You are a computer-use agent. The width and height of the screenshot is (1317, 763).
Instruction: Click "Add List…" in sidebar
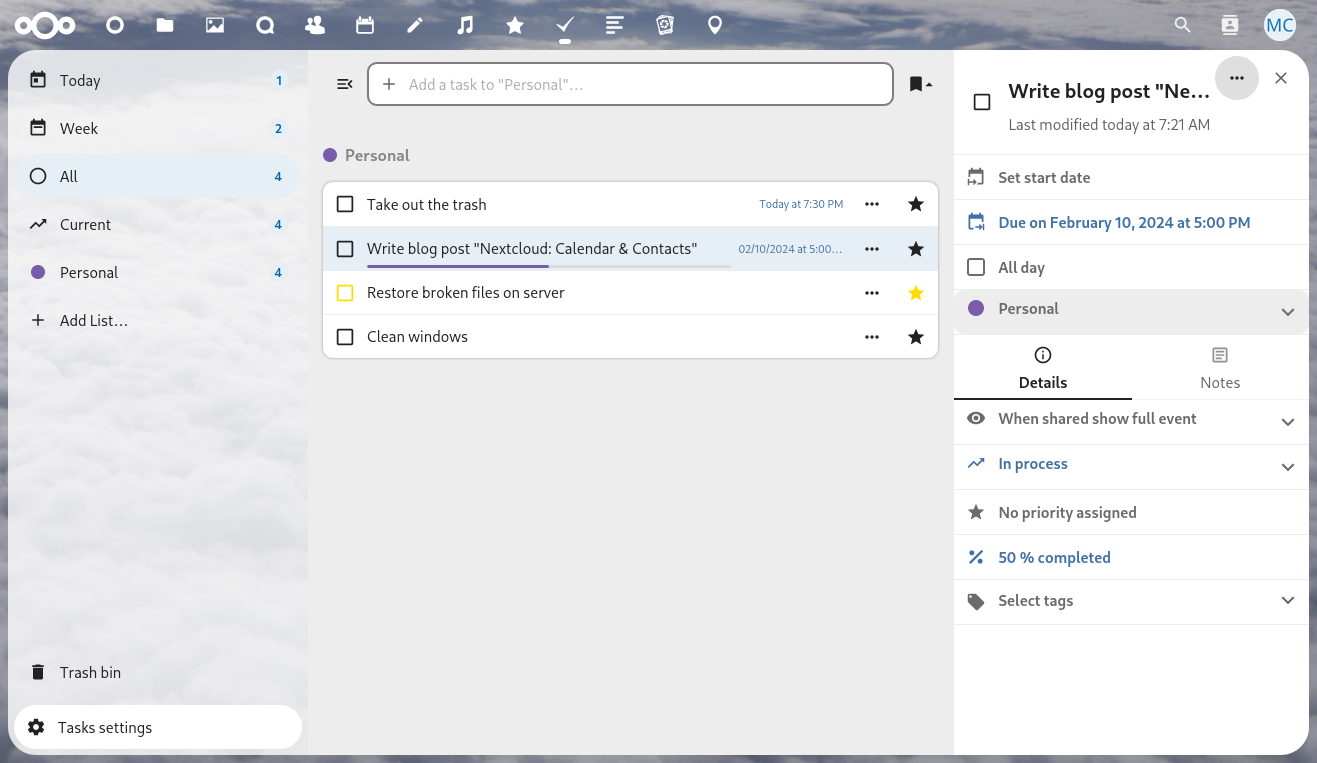pos(93,321)
